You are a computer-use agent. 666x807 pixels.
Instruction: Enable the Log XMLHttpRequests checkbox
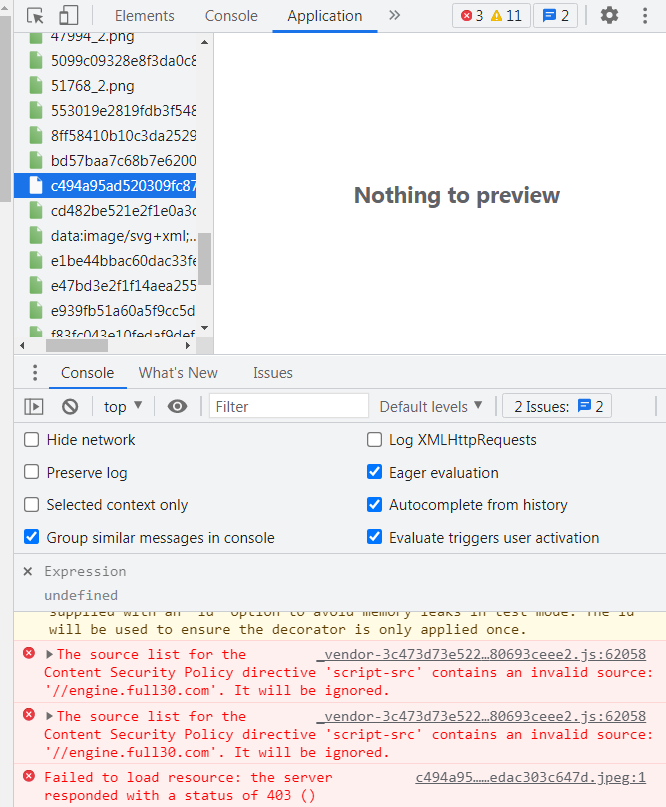click(x=374, y=440)
